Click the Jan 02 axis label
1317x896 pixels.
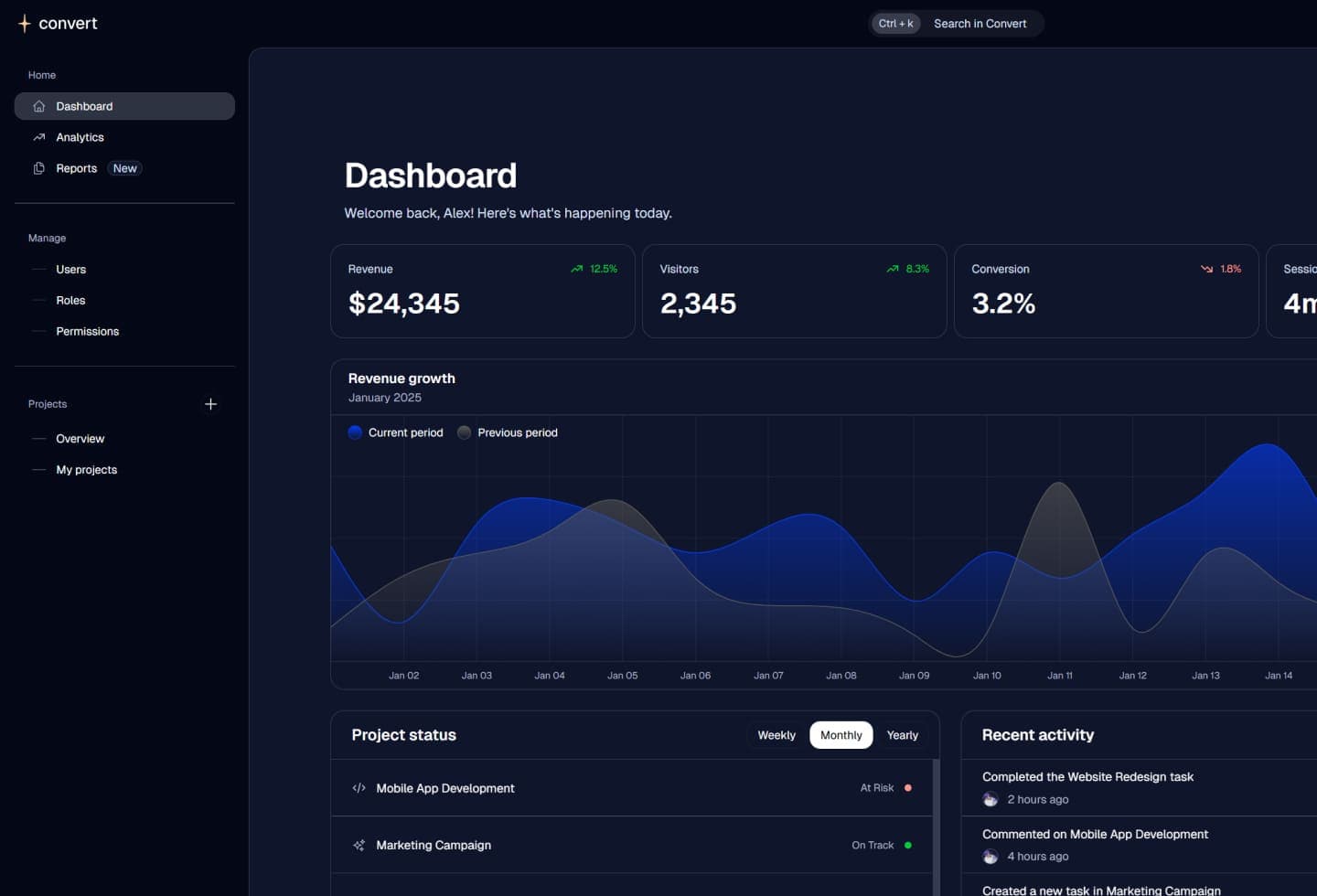[x=404, y=676]
